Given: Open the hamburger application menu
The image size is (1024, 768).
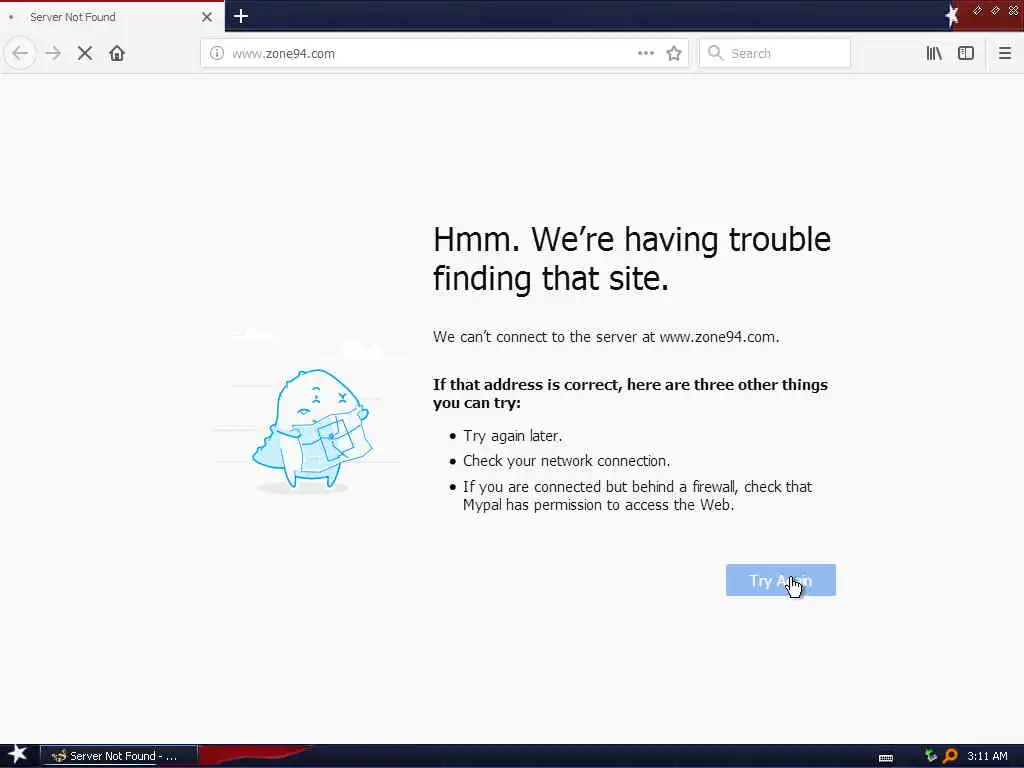Looking at the screenshot, I should pyautogui.click(x=1004, y=54).
